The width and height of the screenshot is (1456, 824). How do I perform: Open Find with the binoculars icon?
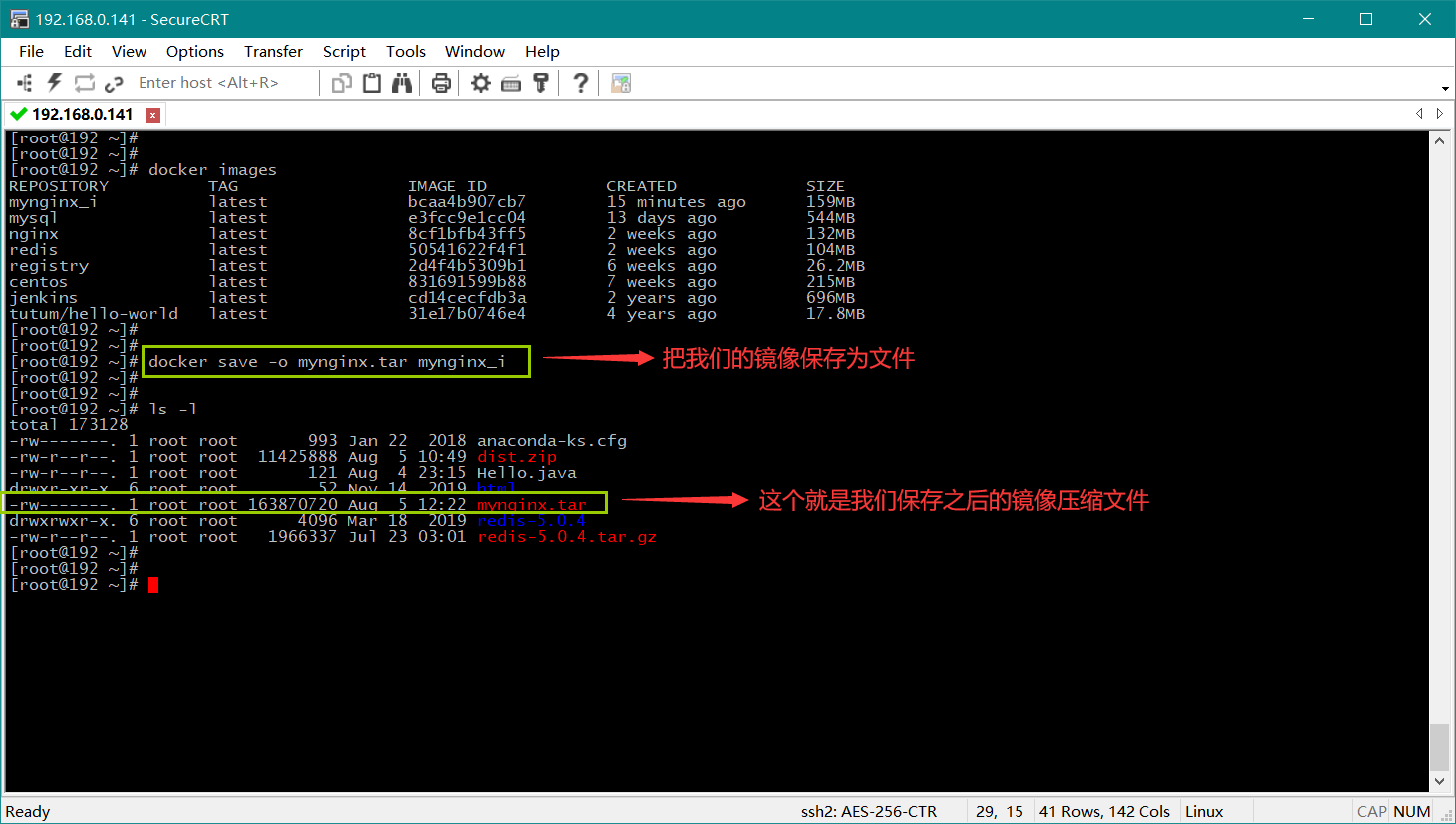point(402,83)
